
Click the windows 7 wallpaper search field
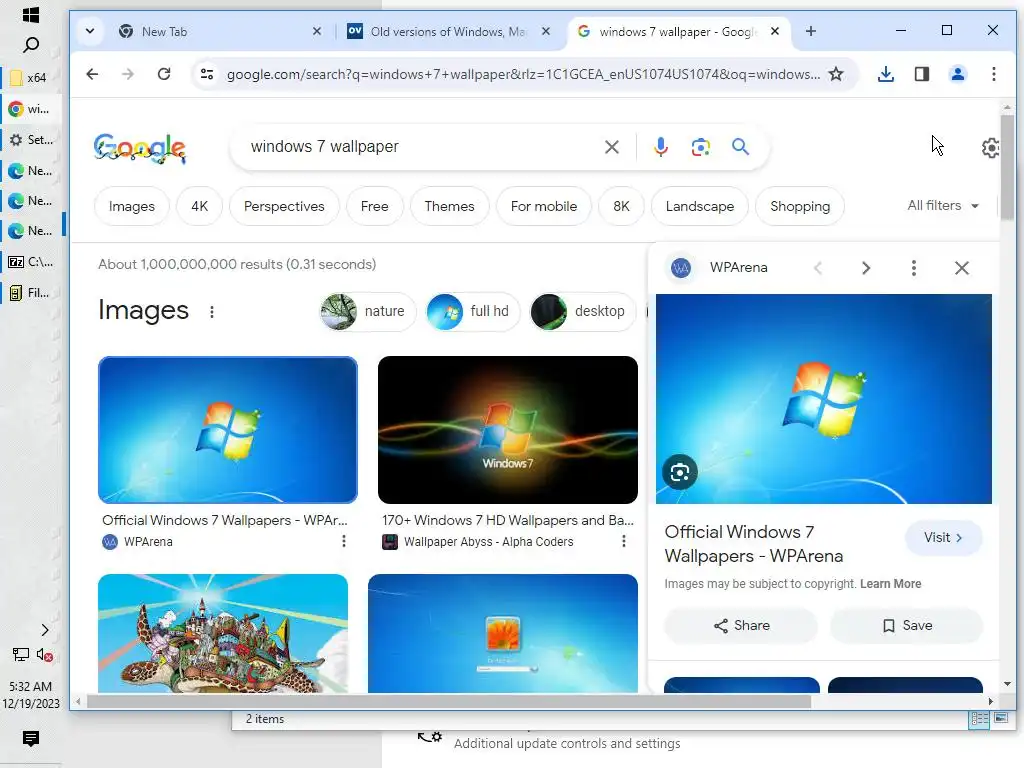(418, 147)
